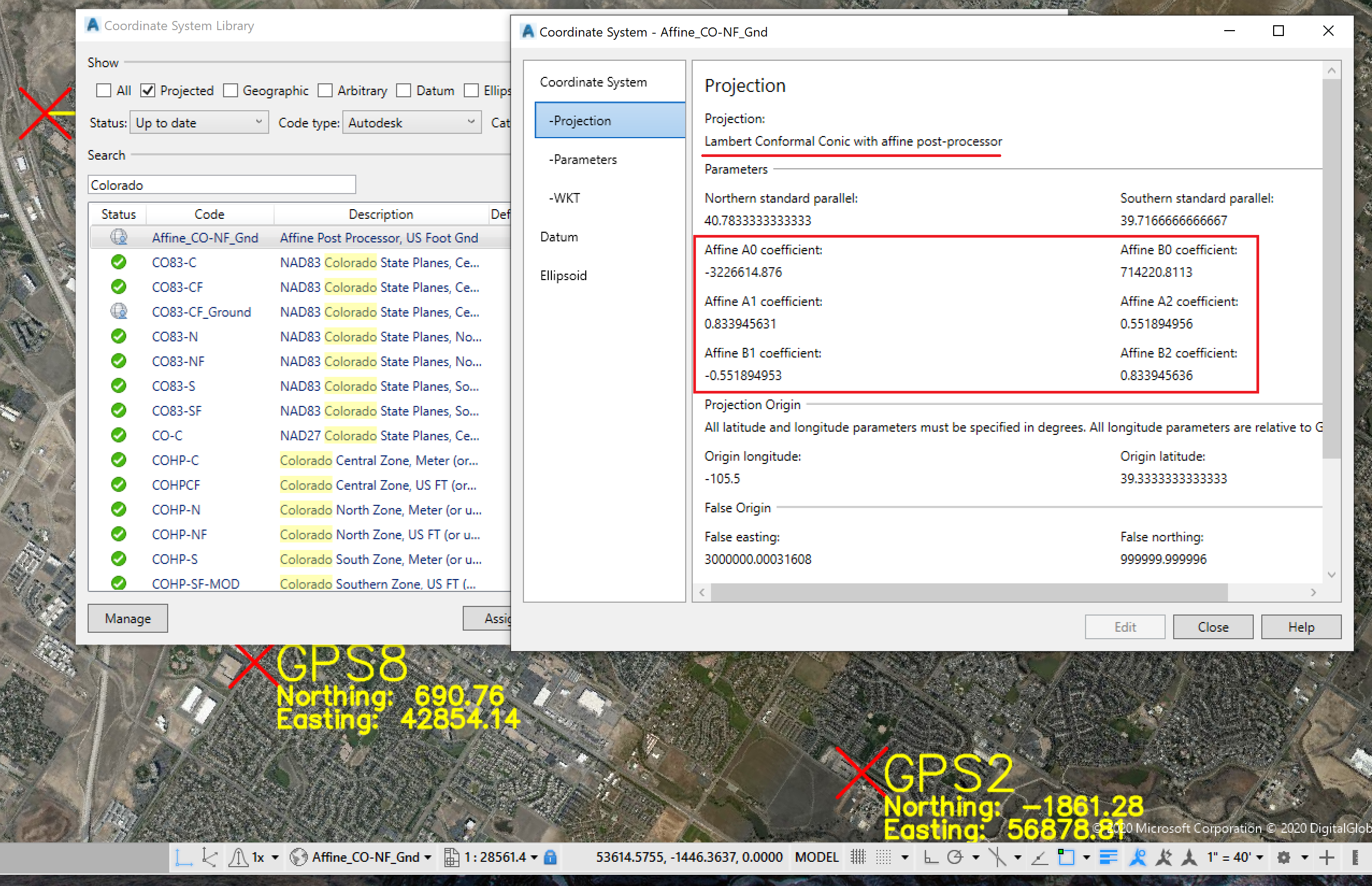Click the viewport scale lock icon

tap(550, 857)
